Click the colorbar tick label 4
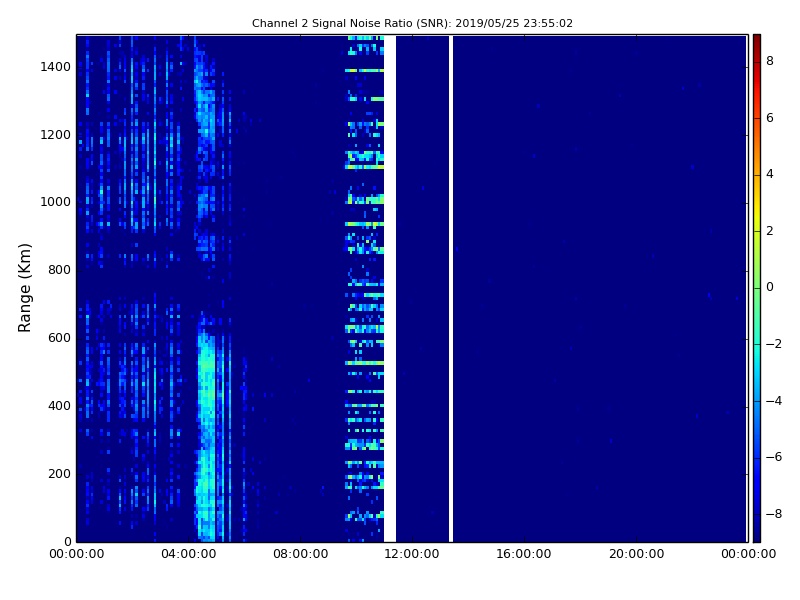The width and height of the screenshot is (800, 600). point(770,174)
